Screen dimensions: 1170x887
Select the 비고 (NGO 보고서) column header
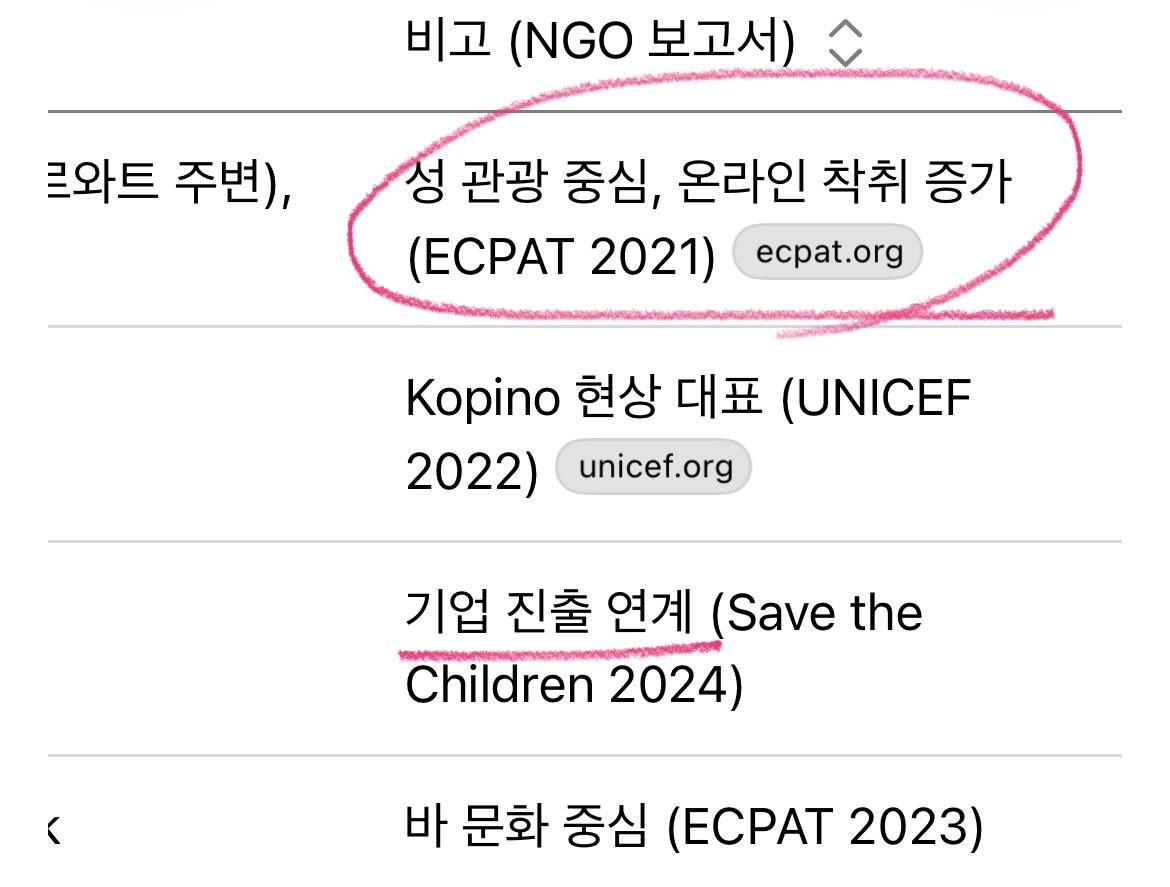pyautogui.click(x=600, y=43)
